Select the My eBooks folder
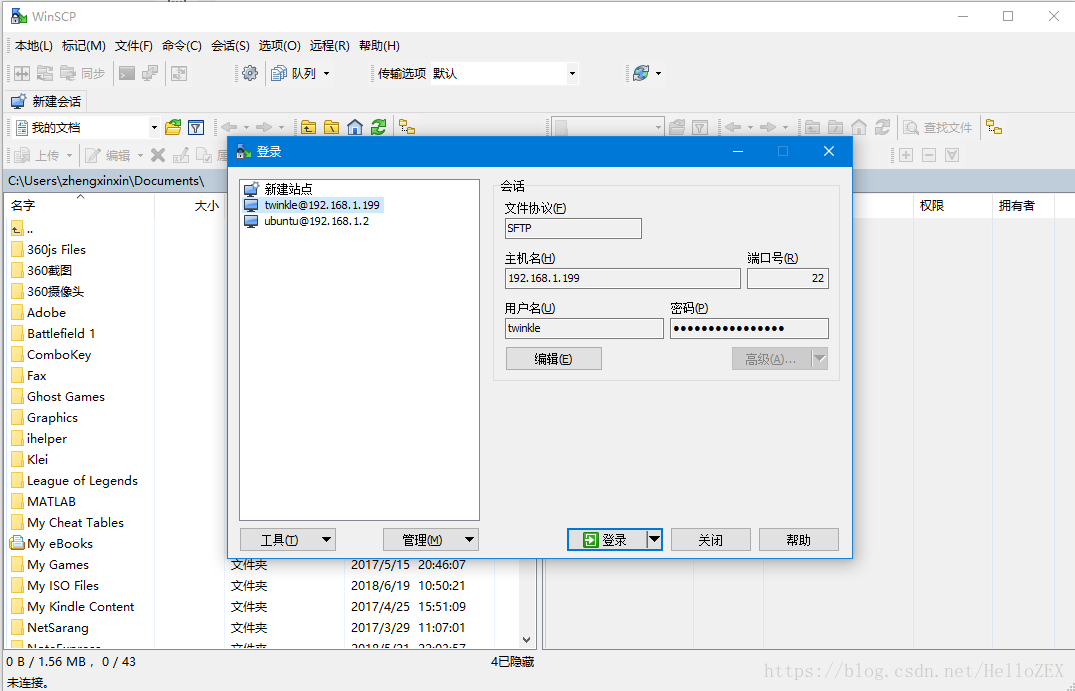This screenshot has height=691, width=1075. click(60, 544)
